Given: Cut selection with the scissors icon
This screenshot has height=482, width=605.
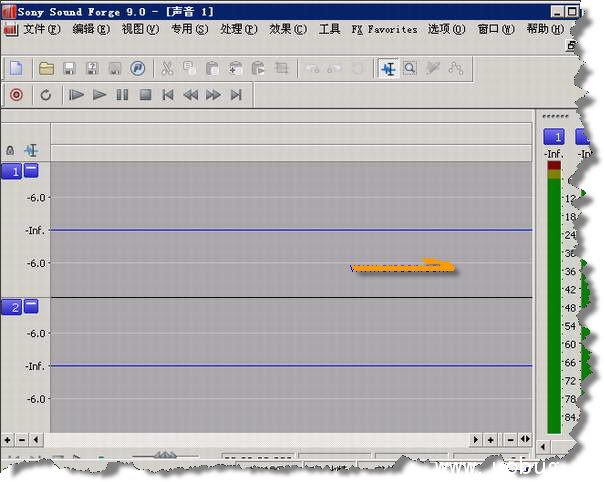Looking at the screenshot, I should [167, 69].
